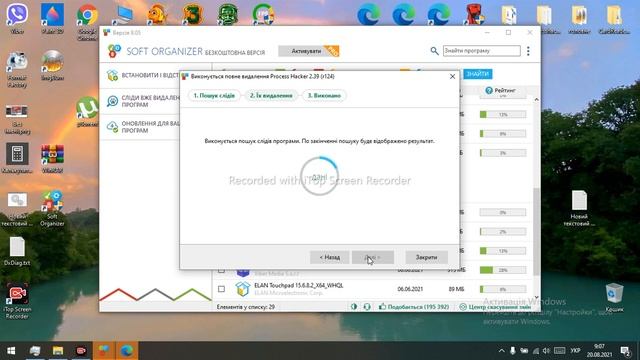Close the Process Hacker removal dialog
640x360 pixels.
pos(452,76)
